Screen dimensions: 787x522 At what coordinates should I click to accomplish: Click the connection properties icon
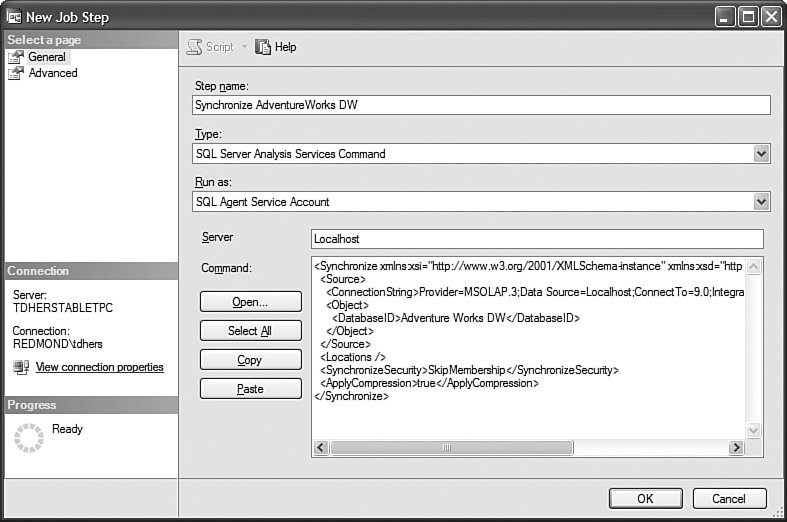[21, 367]
